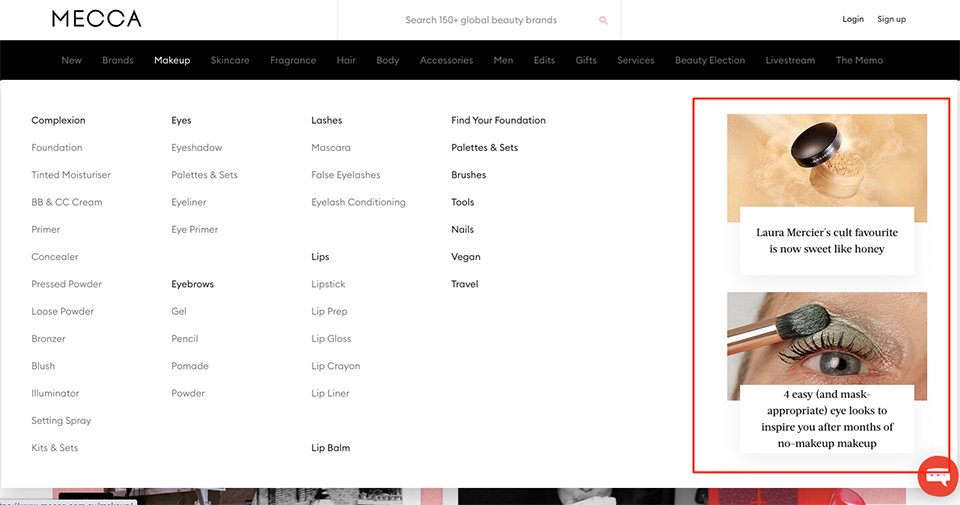Choose Eyeshadow under Eyes

[197, 148]
